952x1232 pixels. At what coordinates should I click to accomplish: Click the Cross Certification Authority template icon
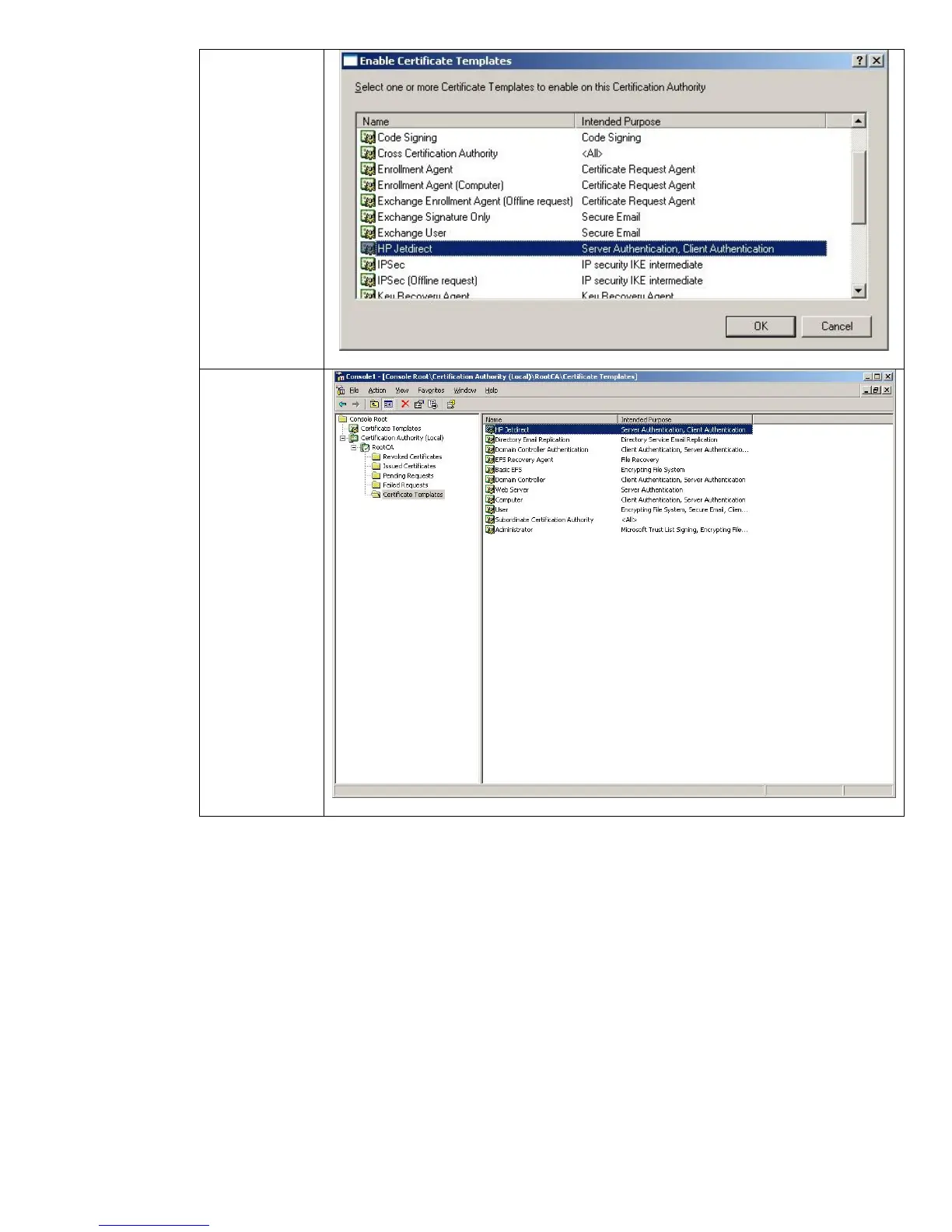pos(368,153)
